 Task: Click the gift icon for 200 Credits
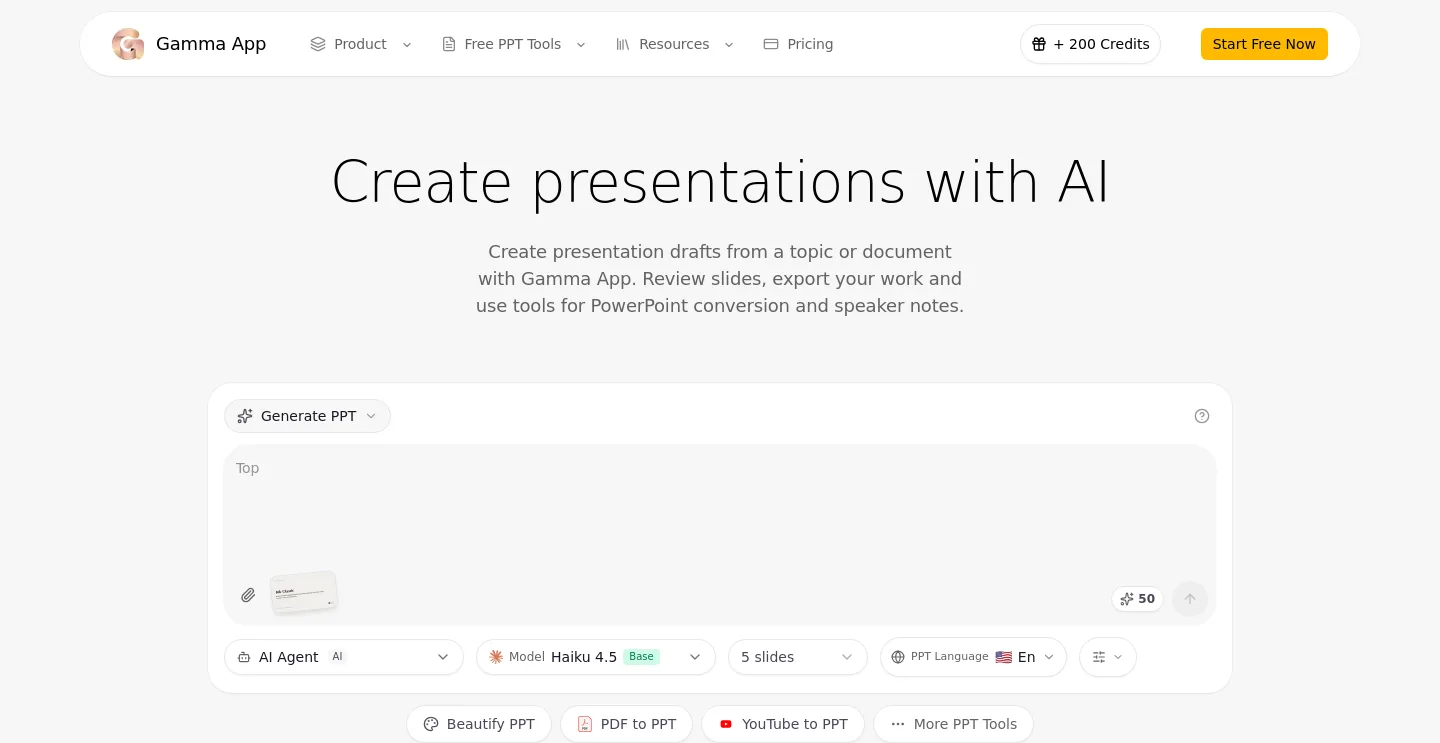1039,44
